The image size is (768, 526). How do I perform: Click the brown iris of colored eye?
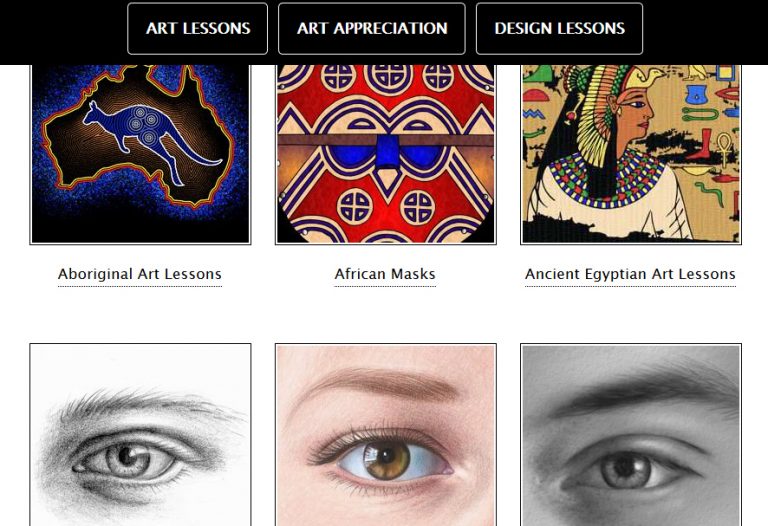(x=386, y=460)
